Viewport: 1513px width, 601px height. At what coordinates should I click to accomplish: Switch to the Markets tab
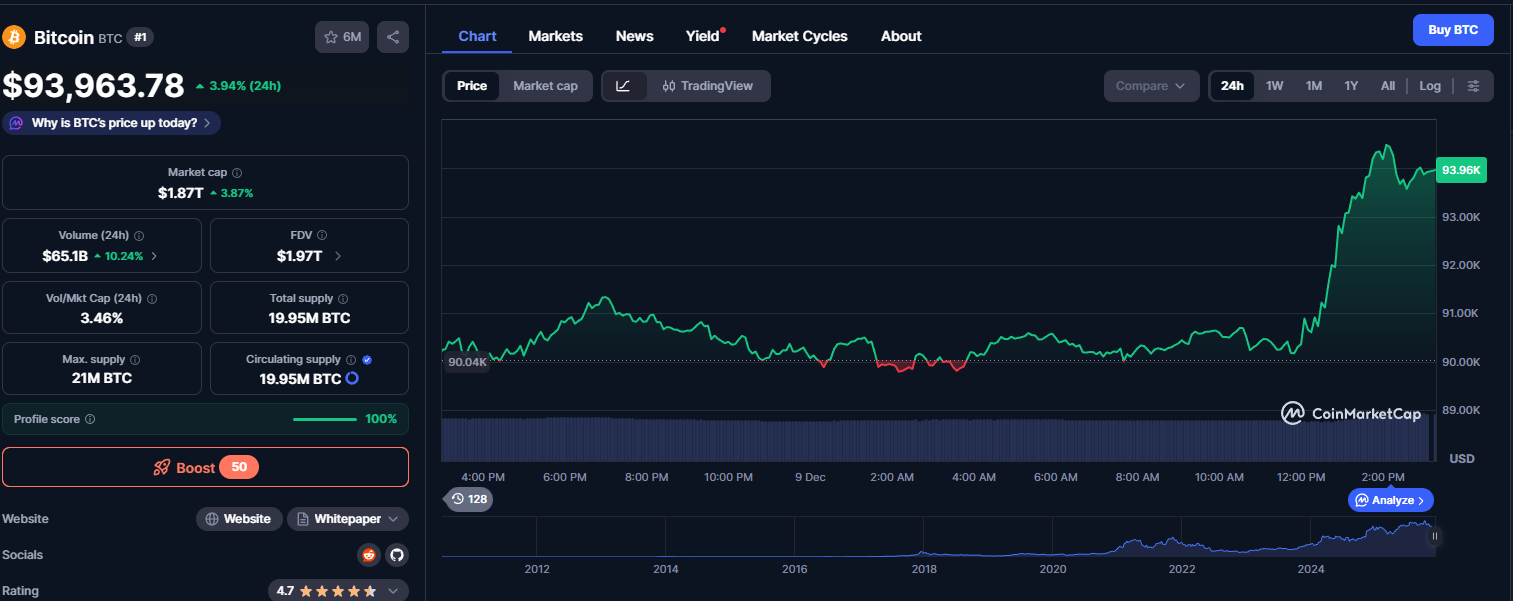click(x=555, y=36)
